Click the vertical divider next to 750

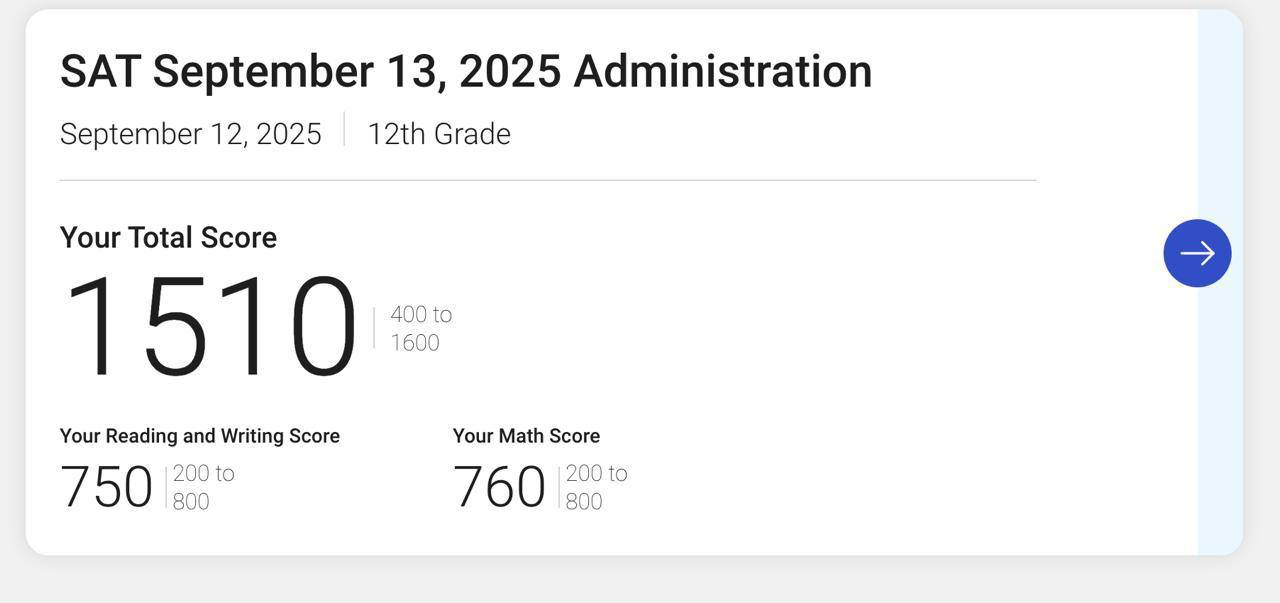pyautogui.click(x=166, y=487)
